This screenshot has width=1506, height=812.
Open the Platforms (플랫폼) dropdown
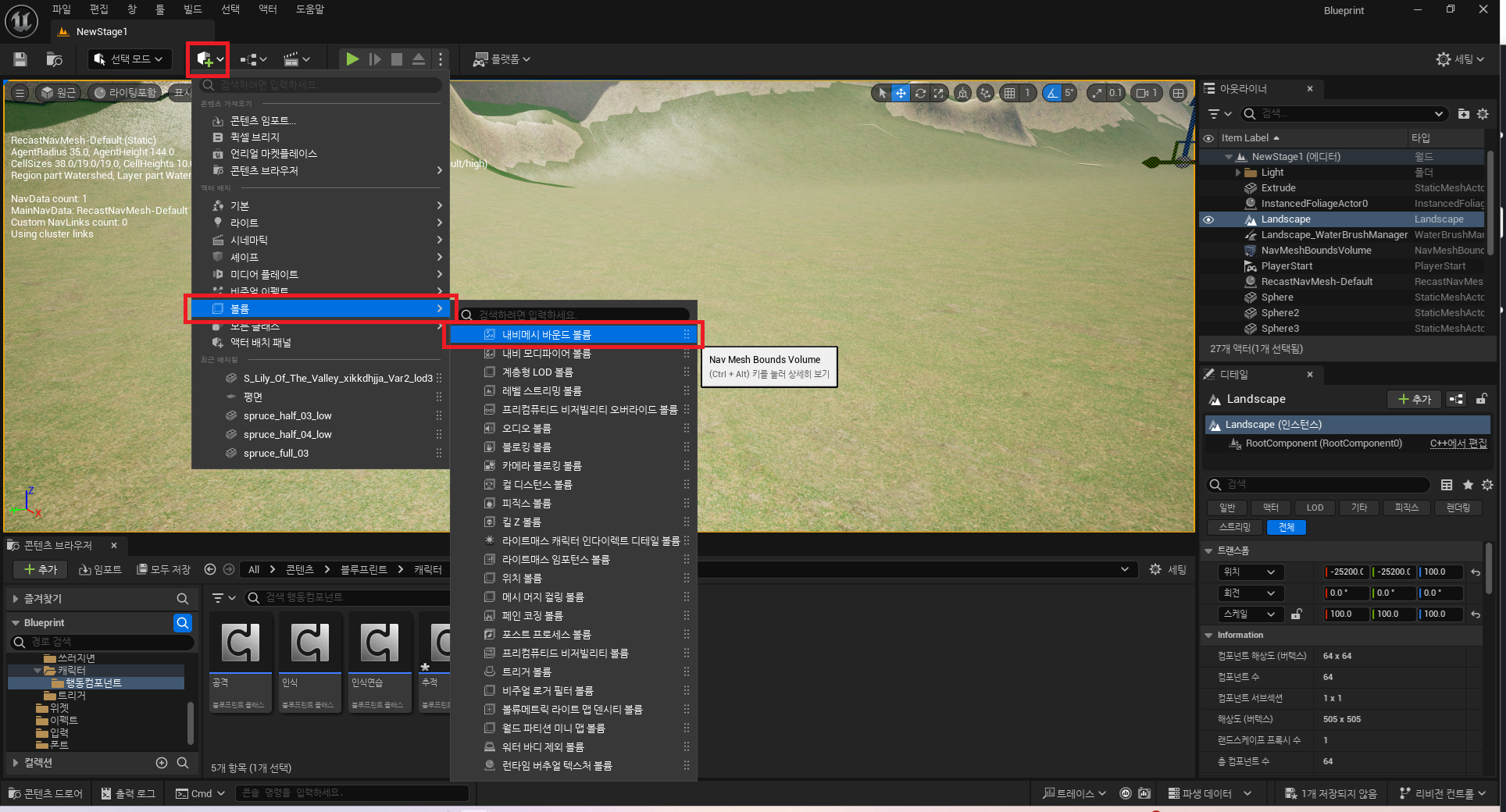pyautogui.click(x=501, y=59)
